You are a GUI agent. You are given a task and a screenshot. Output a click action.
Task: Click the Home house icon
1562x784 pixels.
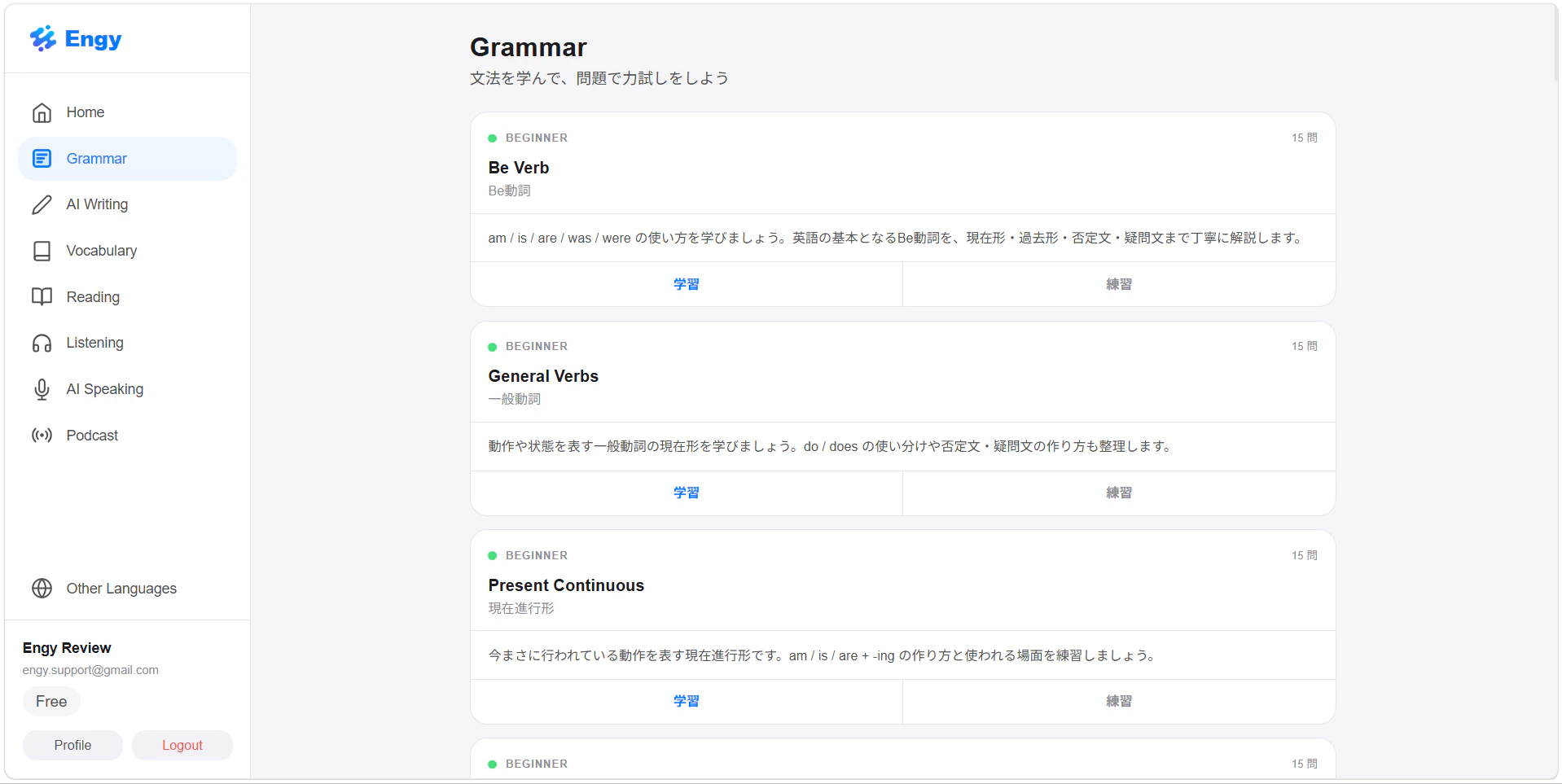click(42, 112)
